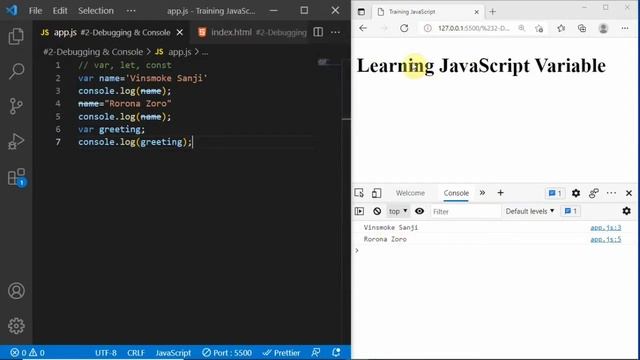Open app.js:5 source link
This screenshot has height=360, width=640.
[x=606, y=239]
